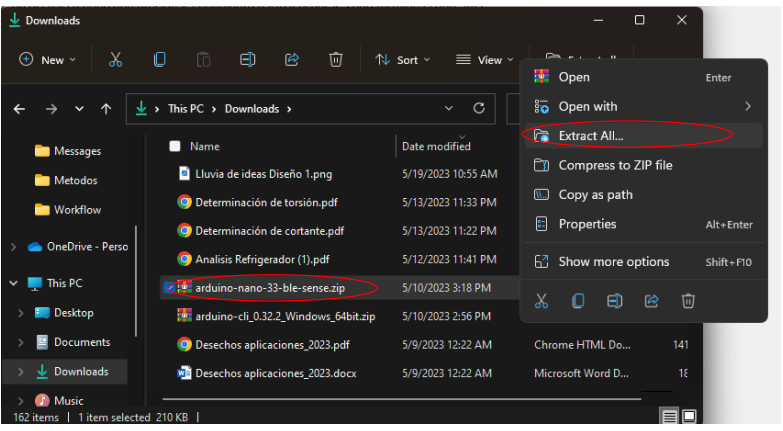Viewport: 783px width, 431px height.
Task: Click the New button
Action: 42,60
